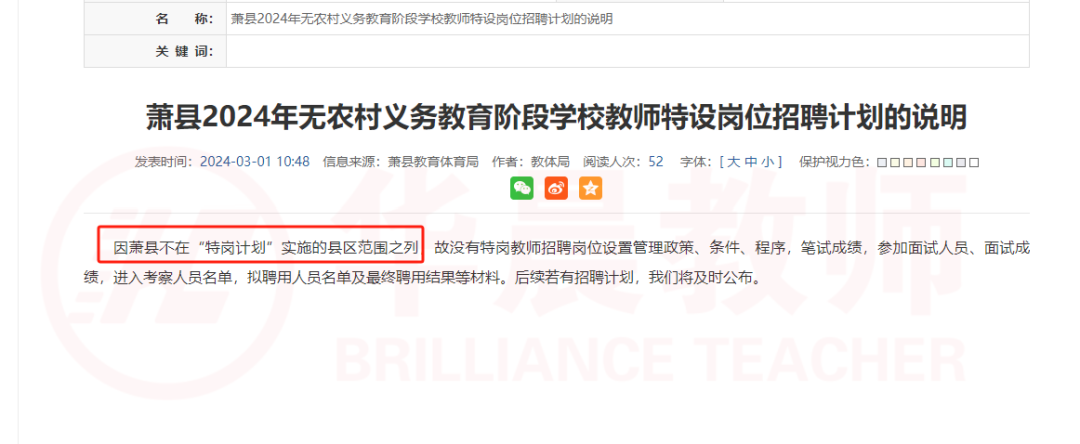Share the article via the WeChat icon

(521, 188)
